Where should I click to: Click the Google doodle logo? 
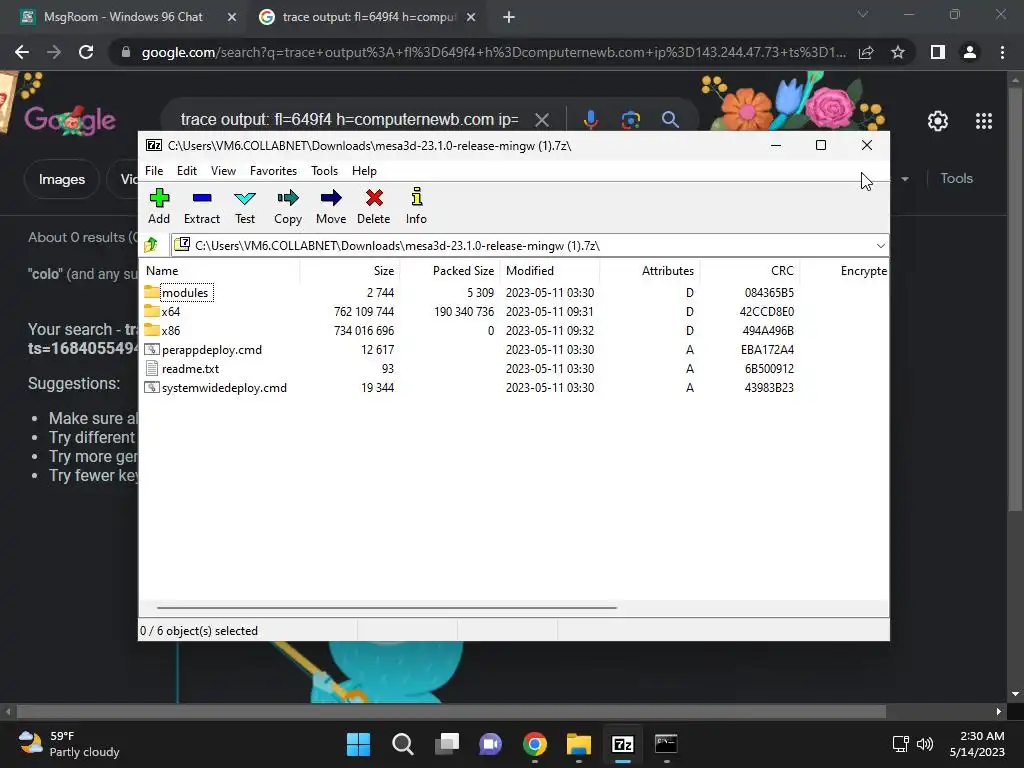coord(70,120)
